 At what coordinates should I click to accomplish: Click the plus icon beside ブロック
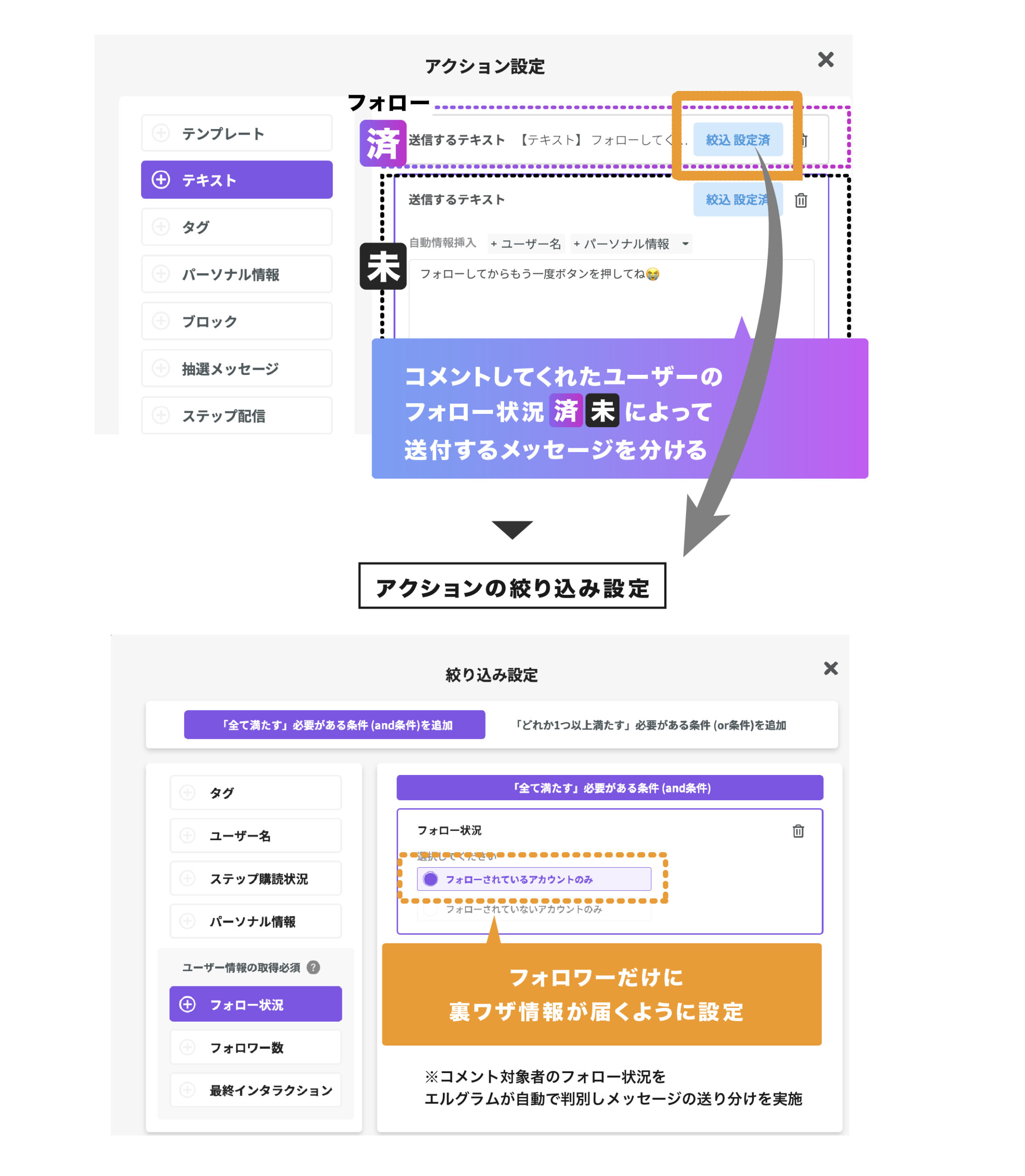pos(161,321)
